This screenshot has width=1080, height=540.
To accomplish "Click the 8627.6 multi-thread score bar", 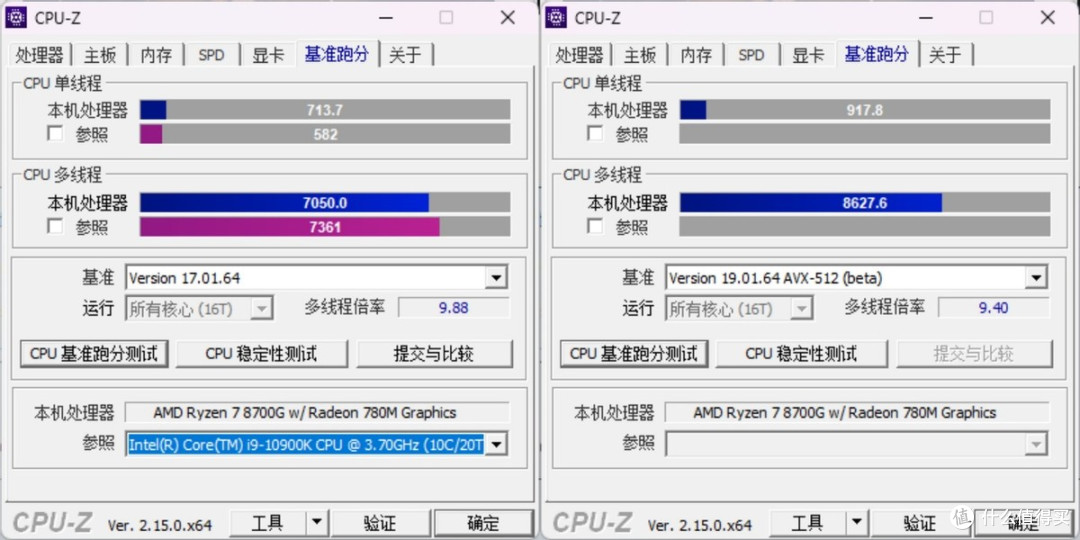I will click(x=865, y=202).
